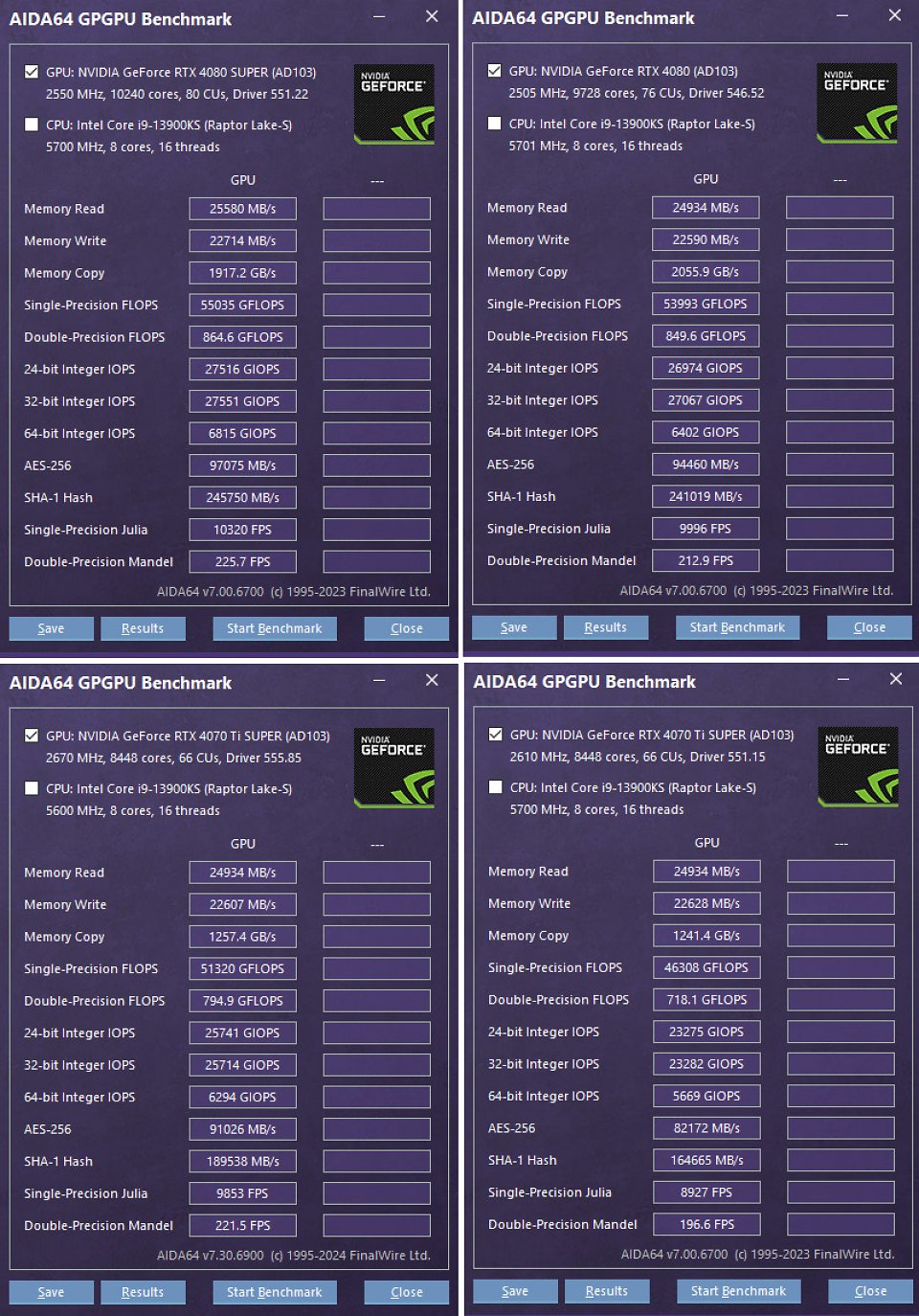Select the 46308 GFLOPS single-precision value
The image size is (919, 1316).
706,967
